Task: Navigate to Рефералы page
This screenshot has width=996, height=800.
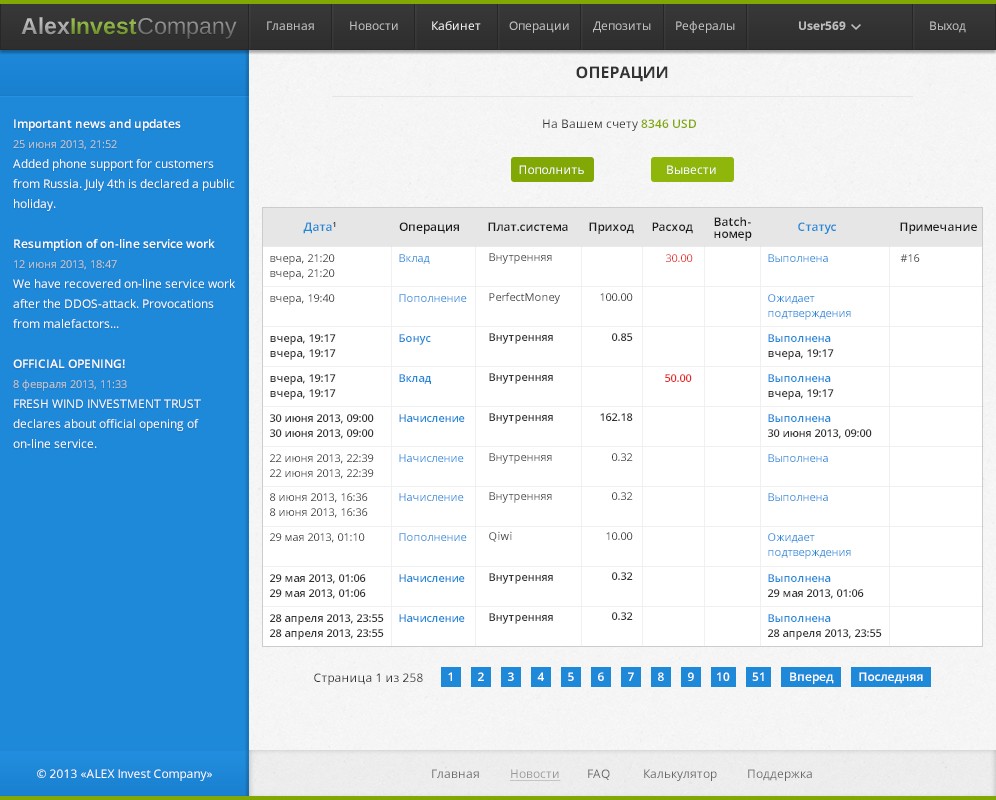Action: click(705, 27)
